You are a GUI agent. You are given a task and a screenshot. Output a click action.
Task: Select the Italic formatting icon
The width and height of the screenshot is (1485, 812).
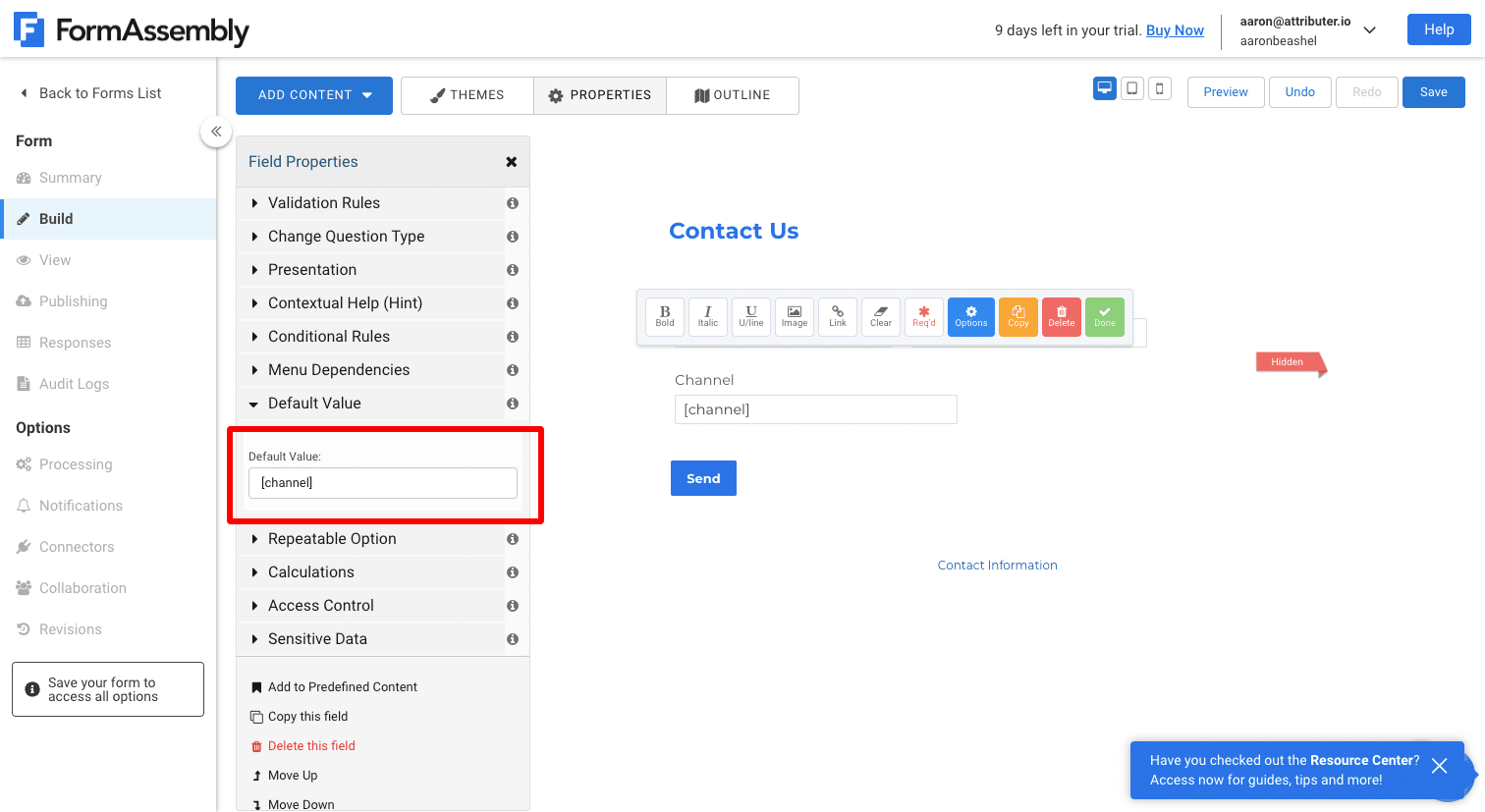click(x=708, y=316)
